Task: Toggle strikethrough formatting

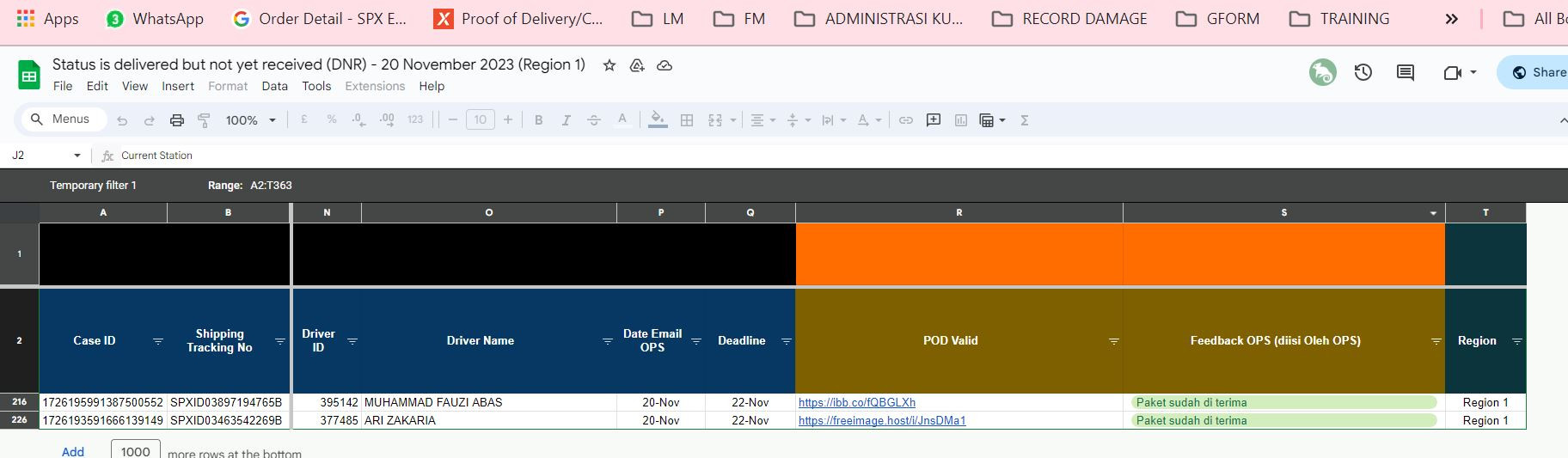Action: click(594, 120)
